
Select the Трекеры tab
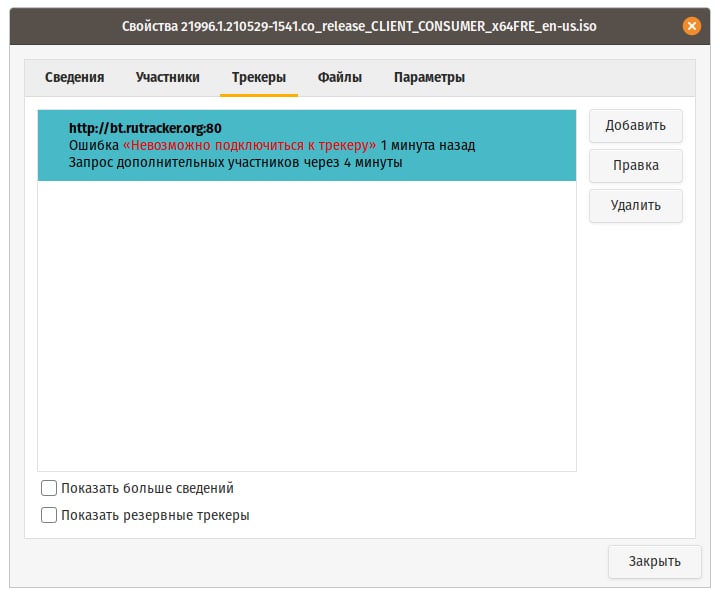point(259,77)
